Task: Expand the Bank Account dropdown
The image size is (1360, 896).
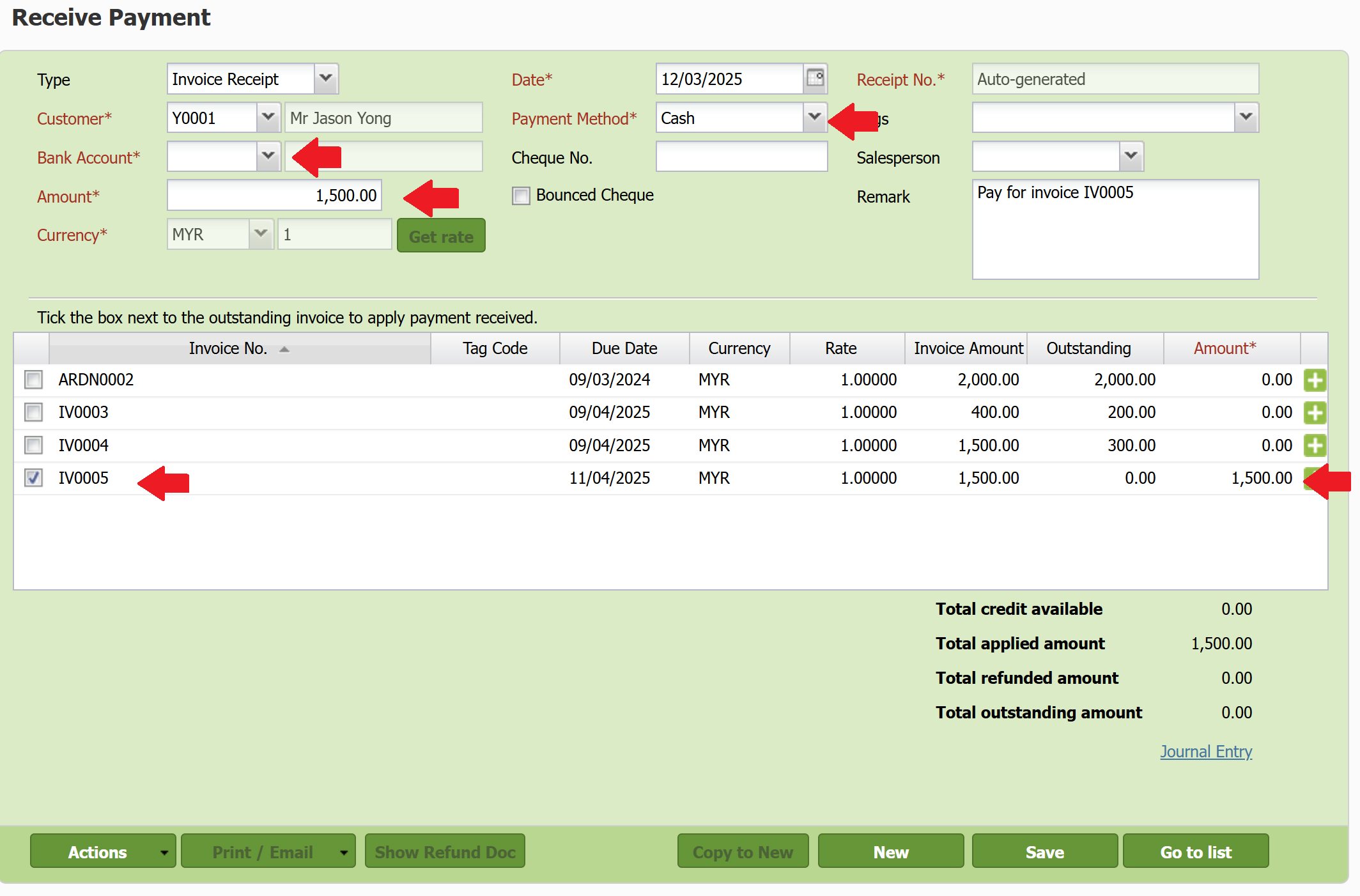Action: pyautogui.click(x=268, y=157)
